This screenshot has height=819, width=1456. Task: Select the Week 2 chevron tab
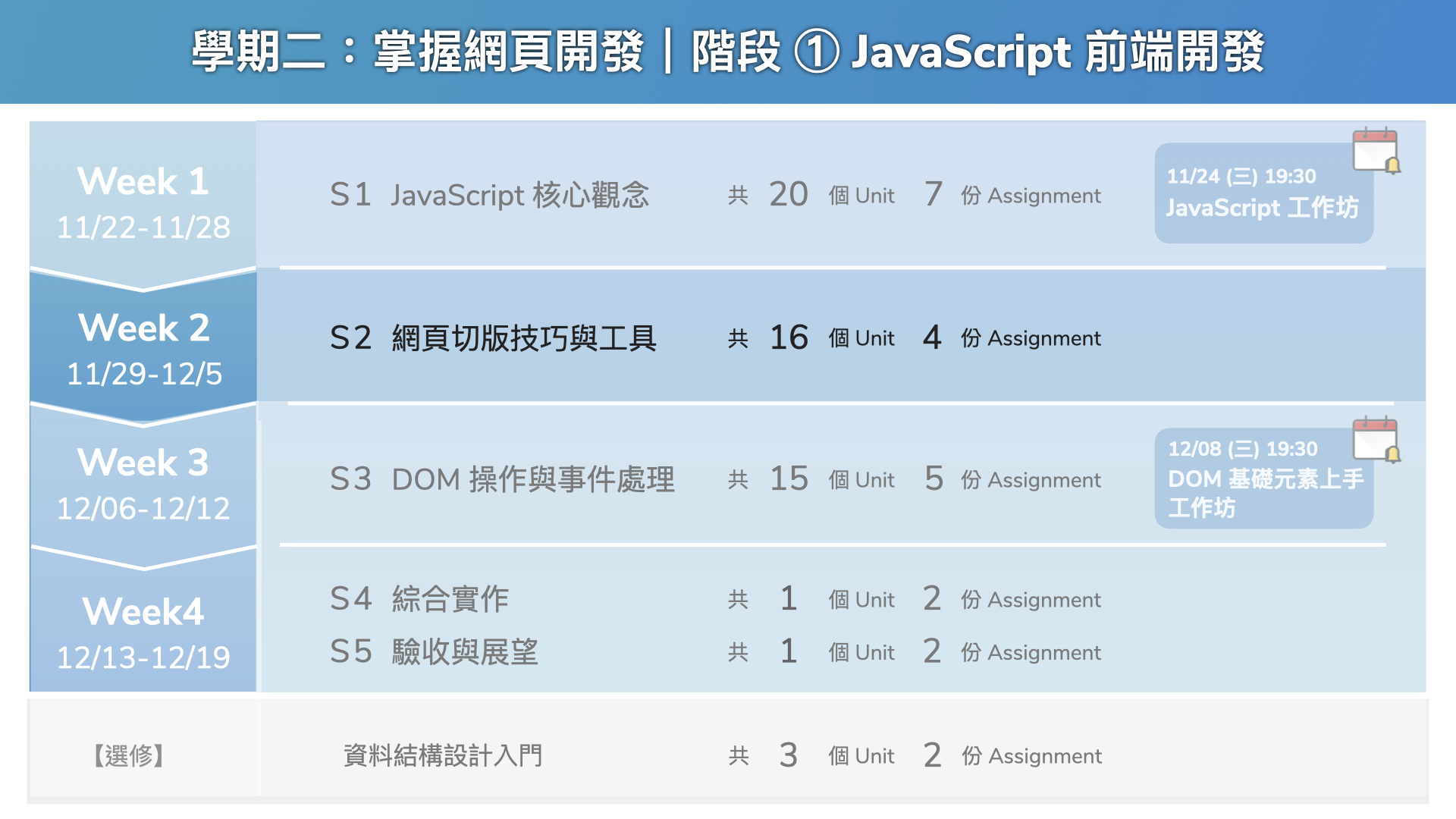click(143, 349)
